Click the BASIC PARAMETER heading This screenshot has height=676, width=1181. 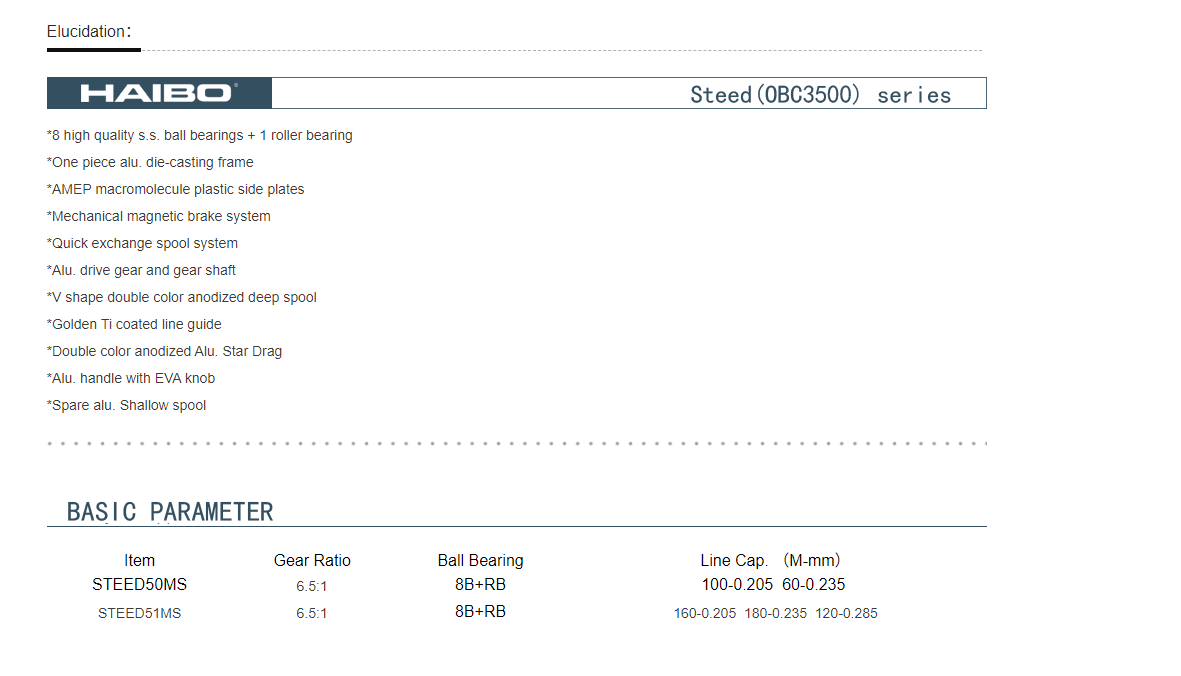(x=170, y=512)
